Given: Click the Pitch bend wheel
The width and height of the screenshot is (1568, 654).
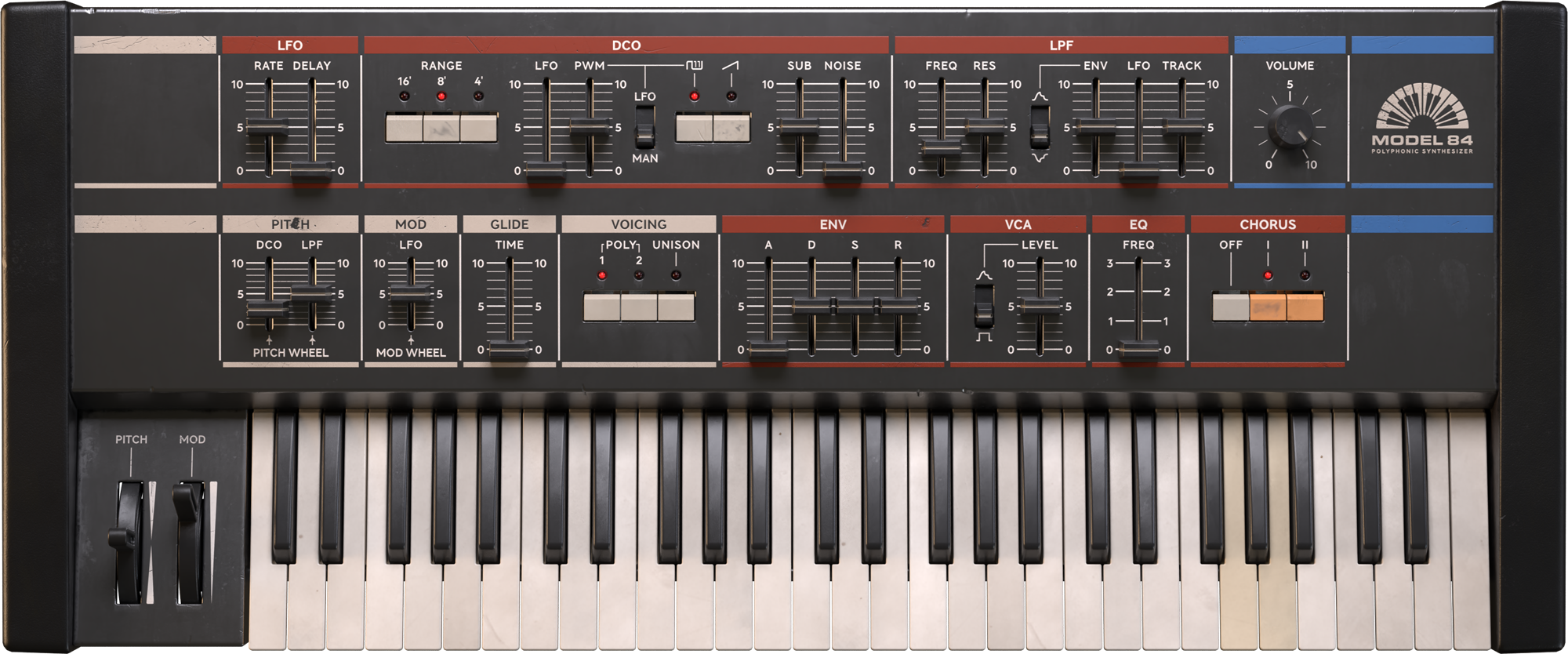Looking at the screenshot, I should (x=129, y=541).
